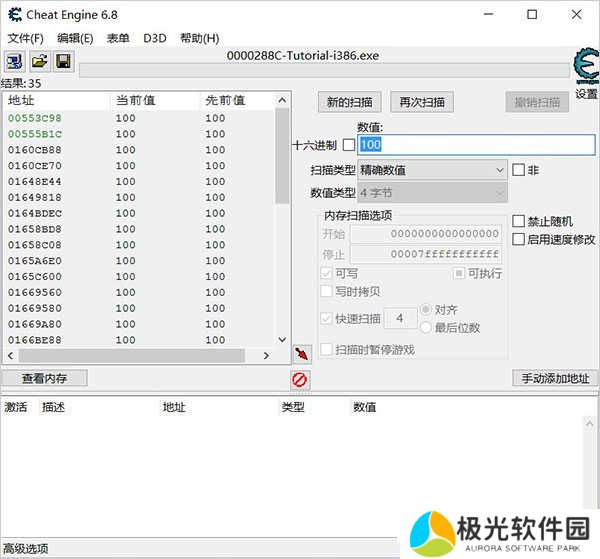
Task: Enable 扫描时暂停游戏 checkbox
Action: 326,350
